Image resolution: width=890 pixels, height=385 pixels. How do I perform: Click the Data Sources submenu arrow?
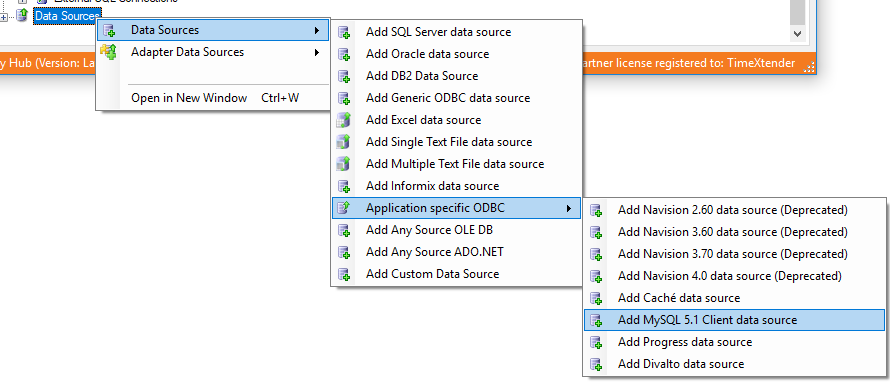pos(317,31)
